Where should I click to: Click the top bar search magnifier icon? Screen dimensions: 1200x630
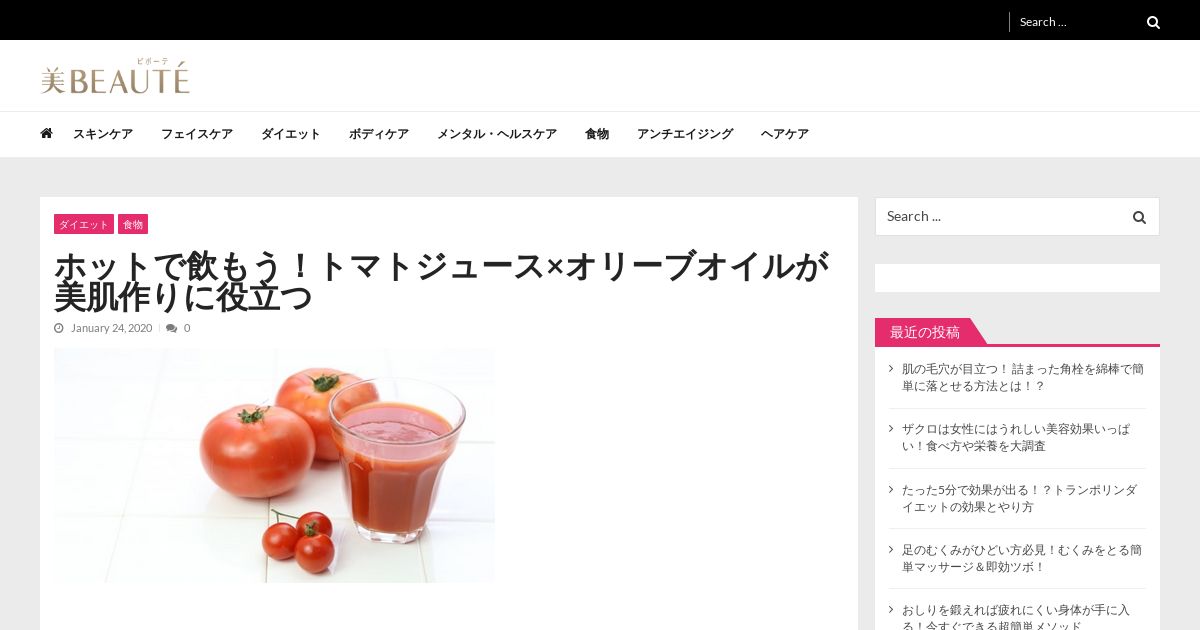pos(1153,22)
